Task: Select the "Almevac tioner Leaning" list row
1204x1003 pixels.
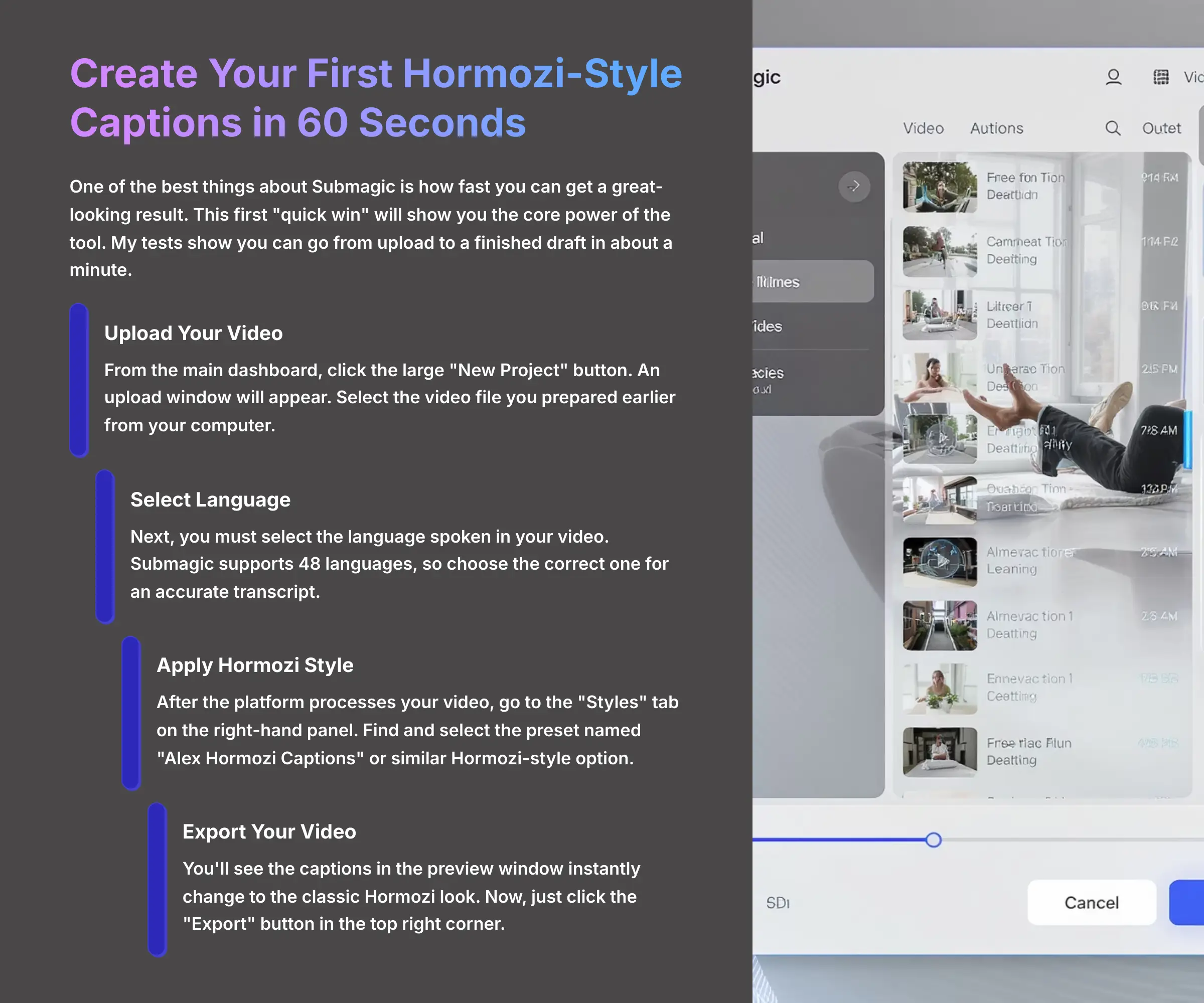Action: click(1041, 561)
